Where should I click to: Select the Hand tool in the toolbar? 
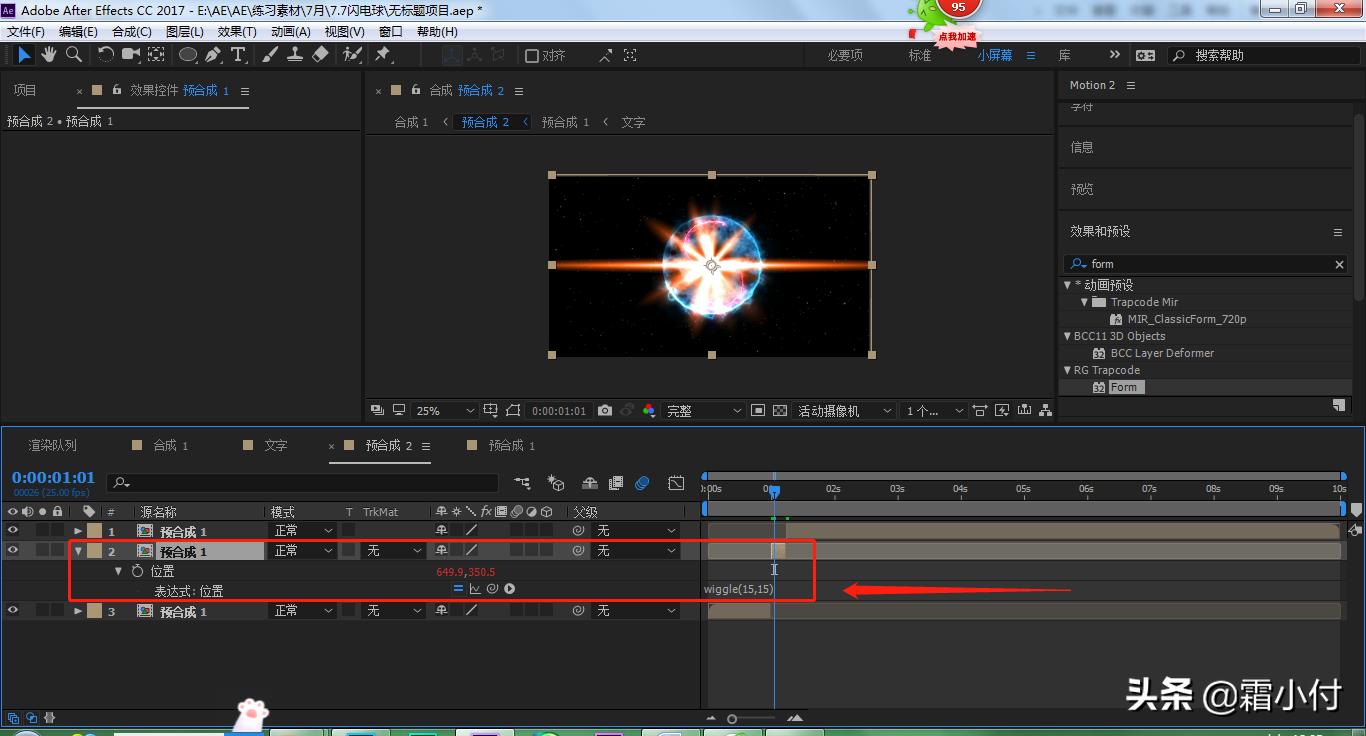(x=48, y=55)
